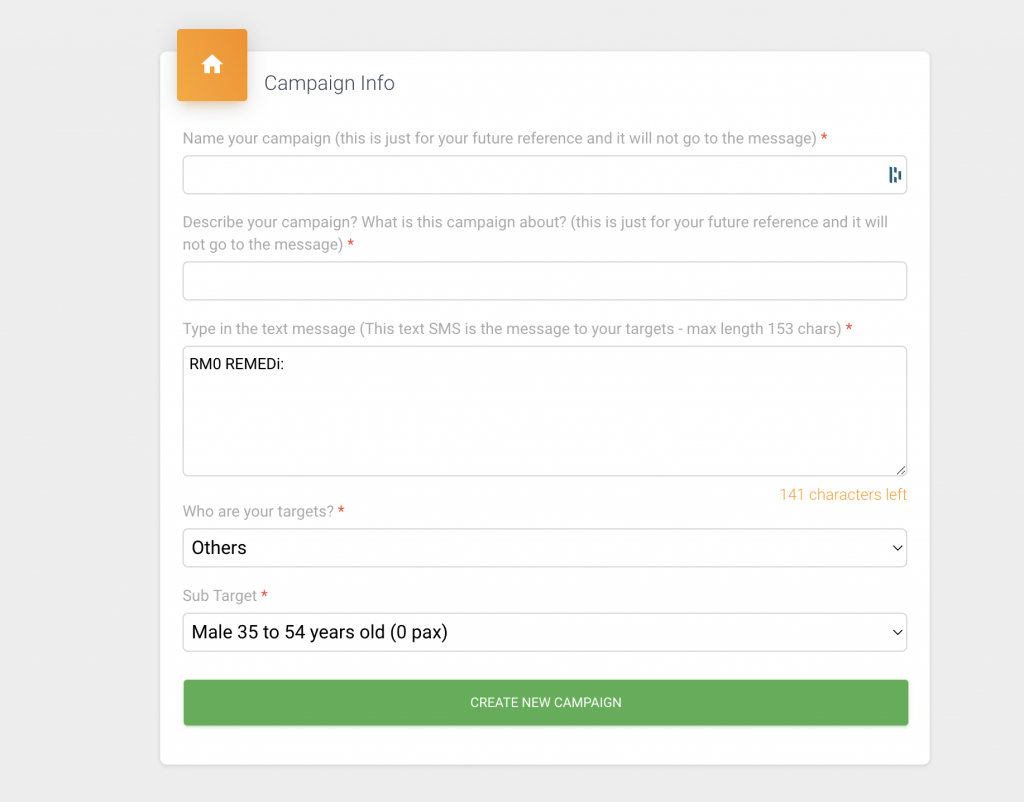Screen dimensions: 1024x802
Task: Click the password manager icon in name field
Action: coord(894,174)
